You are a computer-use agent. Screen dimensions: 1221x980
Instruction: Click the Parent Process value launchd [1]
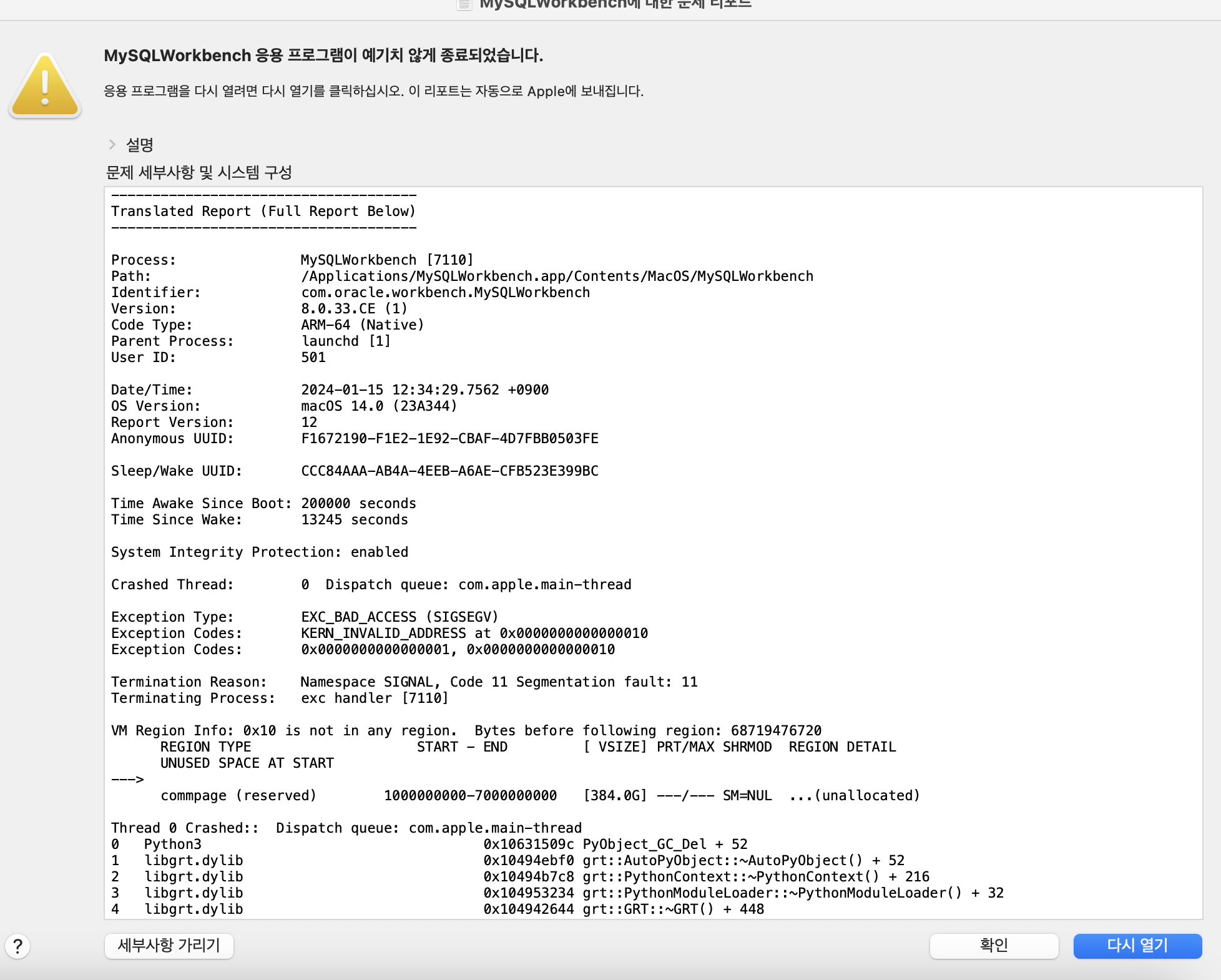(346, 341)
